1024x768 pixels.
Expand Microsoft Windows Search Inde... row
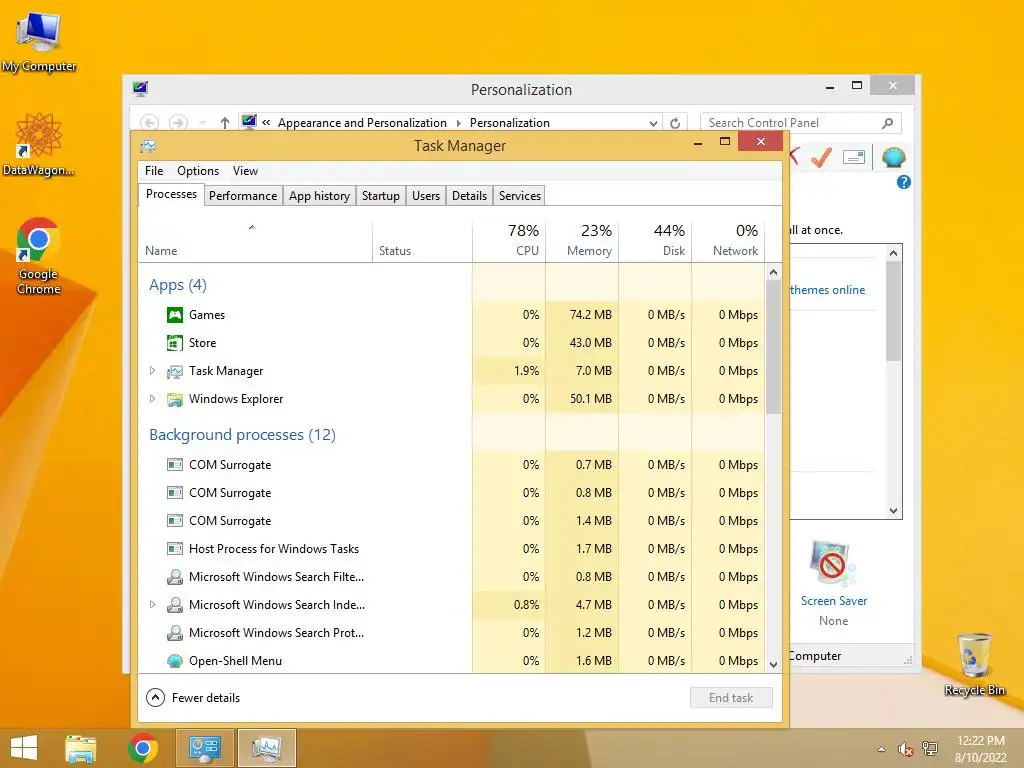tap(152, 605)
